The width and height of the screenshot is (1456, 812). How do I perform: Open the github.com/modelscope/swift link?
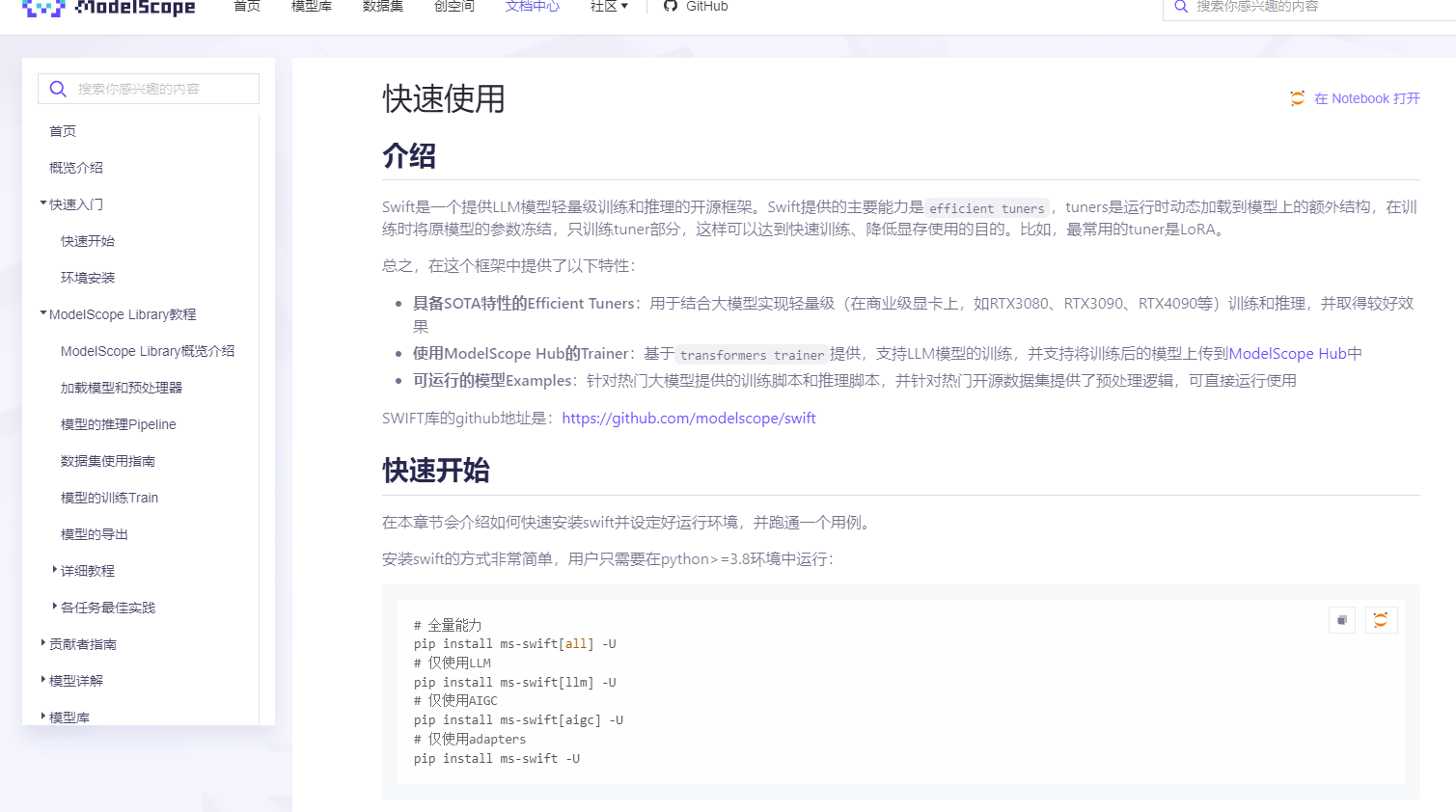689,419
